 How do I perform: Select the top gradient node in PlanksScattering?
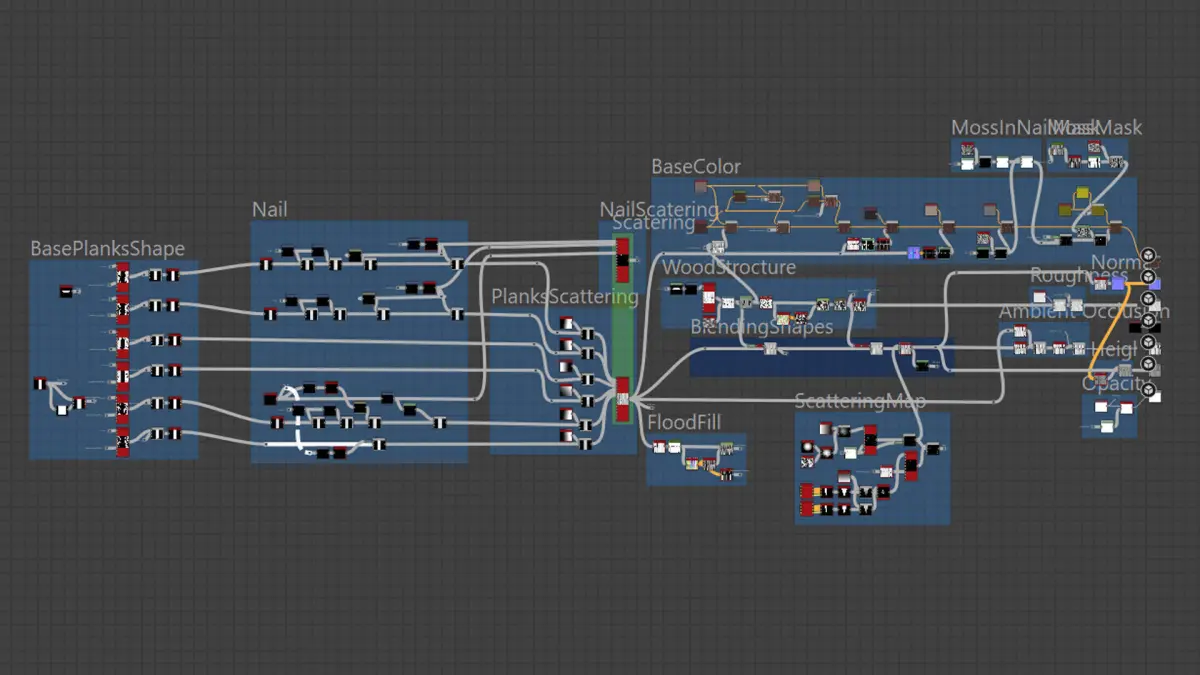click(566, 324)
